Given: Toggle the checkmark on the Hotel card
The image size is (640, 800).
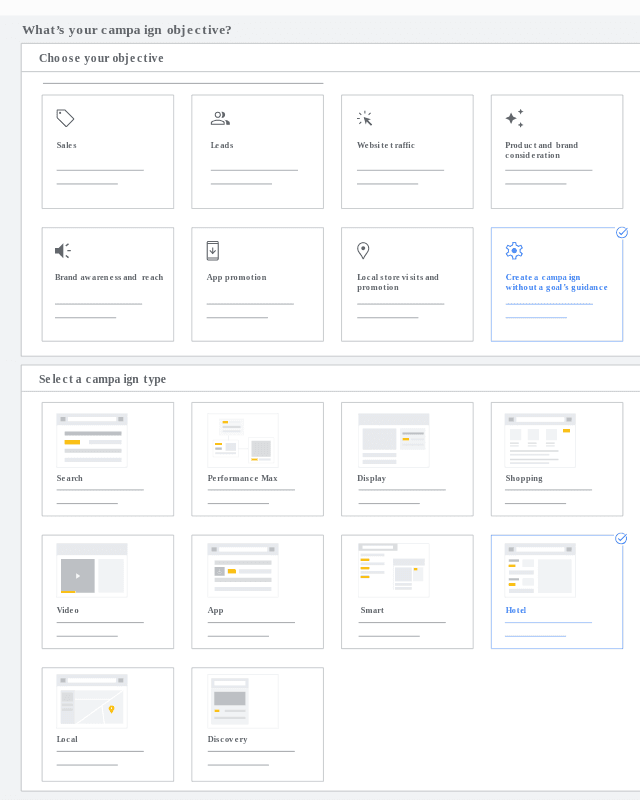Looking at the screenshot, I should tap(621, 538).
